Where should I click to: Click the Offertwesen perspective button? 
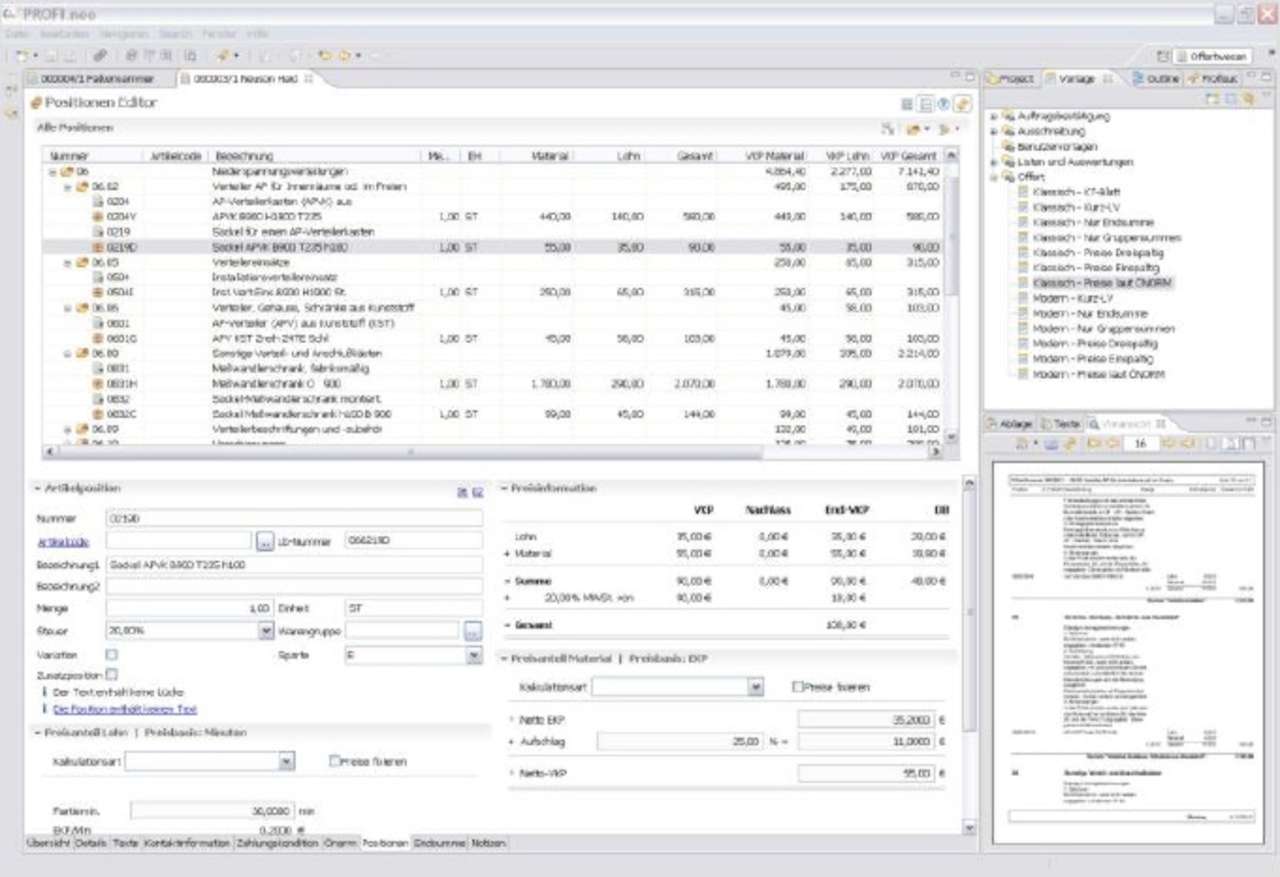[x=1211, y=57]
